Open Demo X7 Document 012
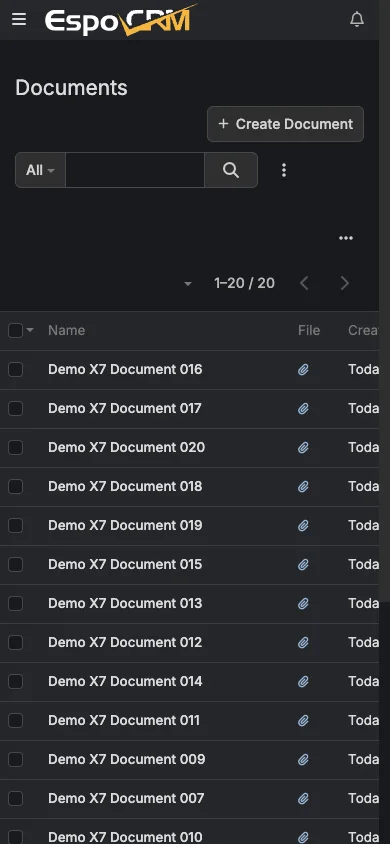 [125, 642]
